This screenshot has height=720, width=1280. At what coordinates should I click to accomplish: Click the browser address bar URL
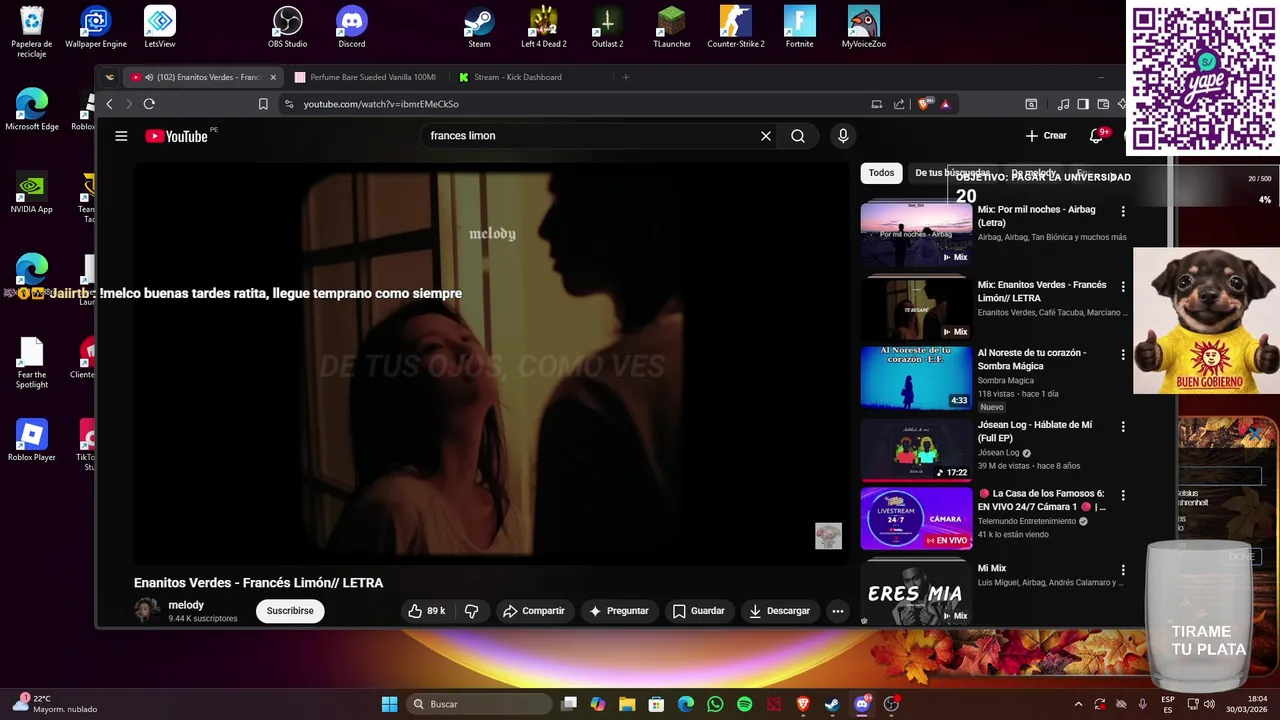(381, 104)
